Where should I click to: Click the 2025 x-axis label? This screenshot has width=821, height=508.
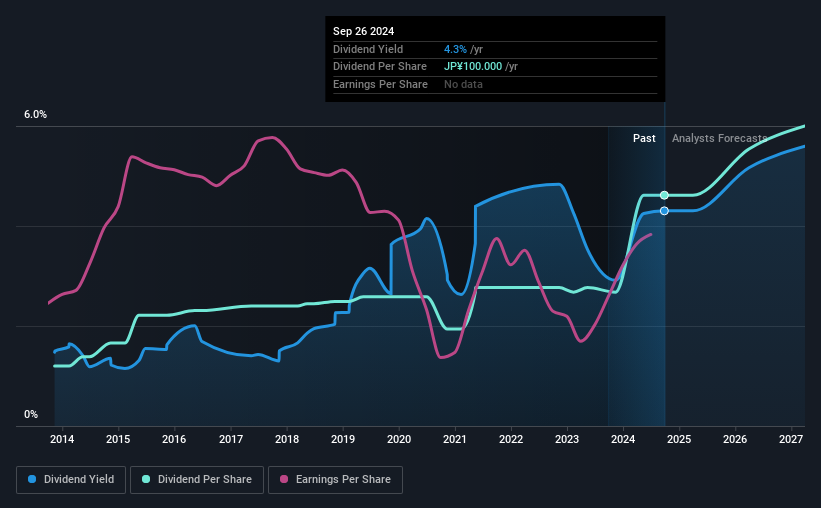[x=679, y=439]
